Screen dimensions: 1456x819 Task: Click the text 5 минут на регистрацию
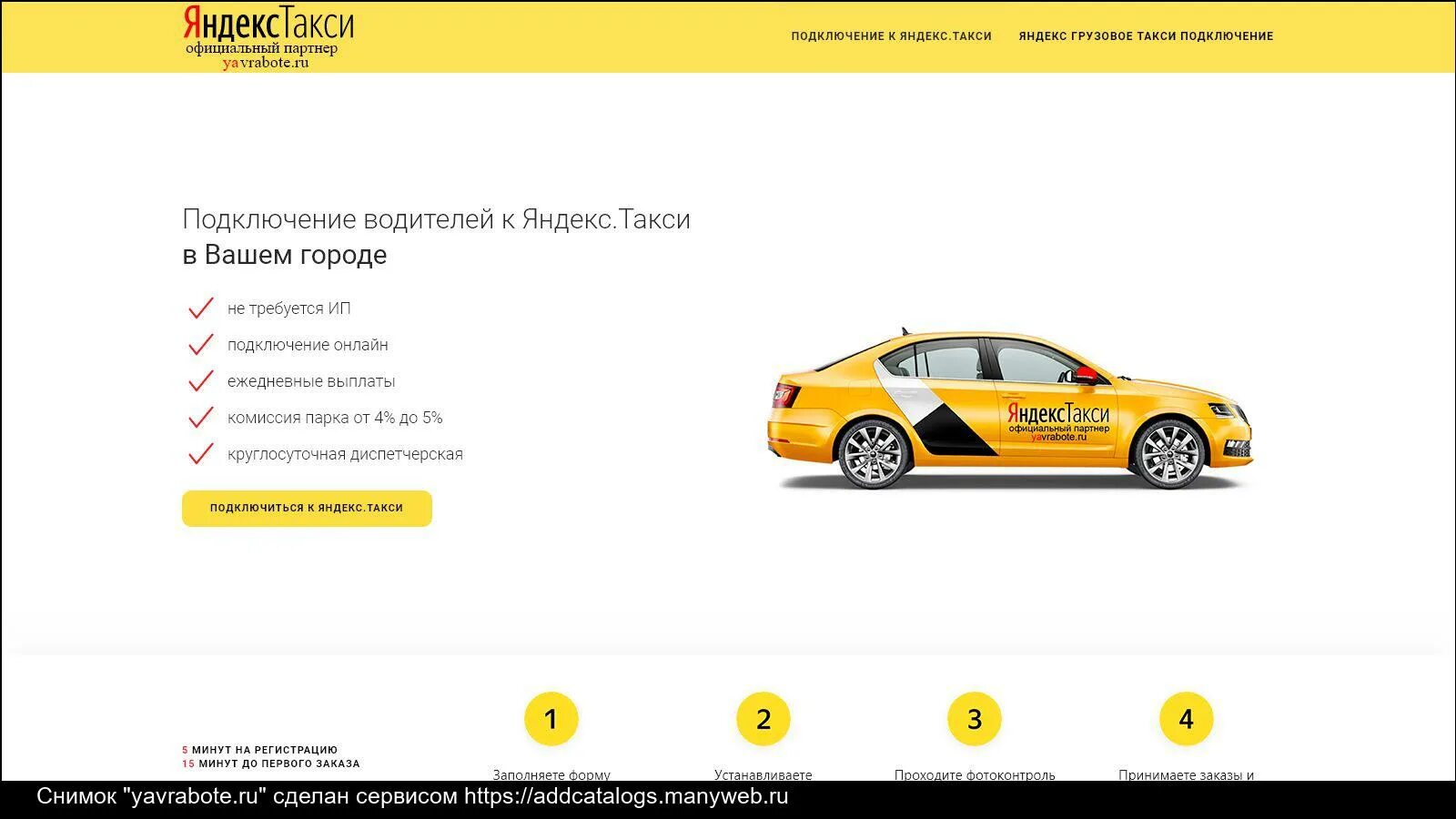pos(259,750)
